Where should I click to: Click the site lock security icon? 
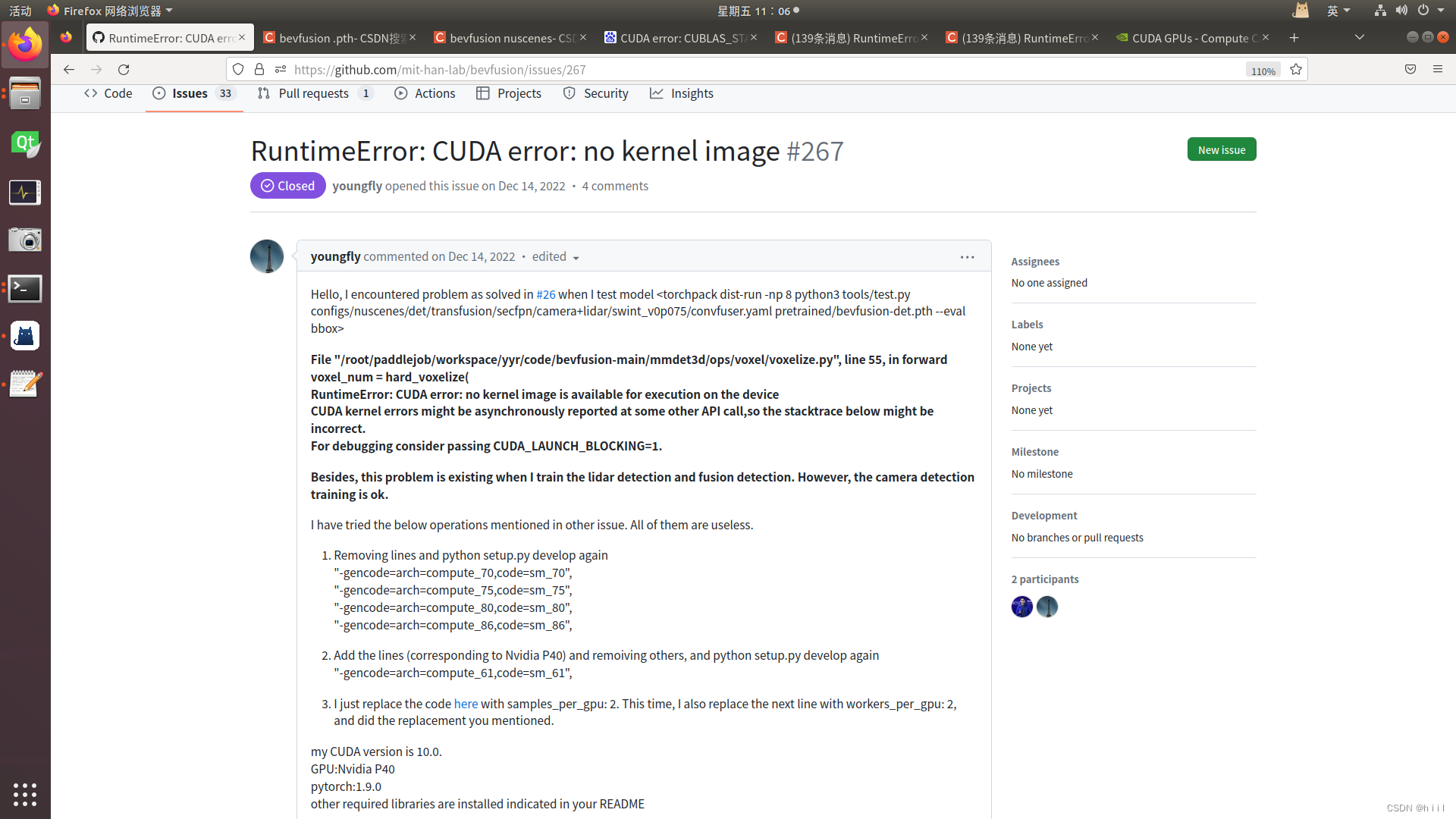(x=259, y=70)
